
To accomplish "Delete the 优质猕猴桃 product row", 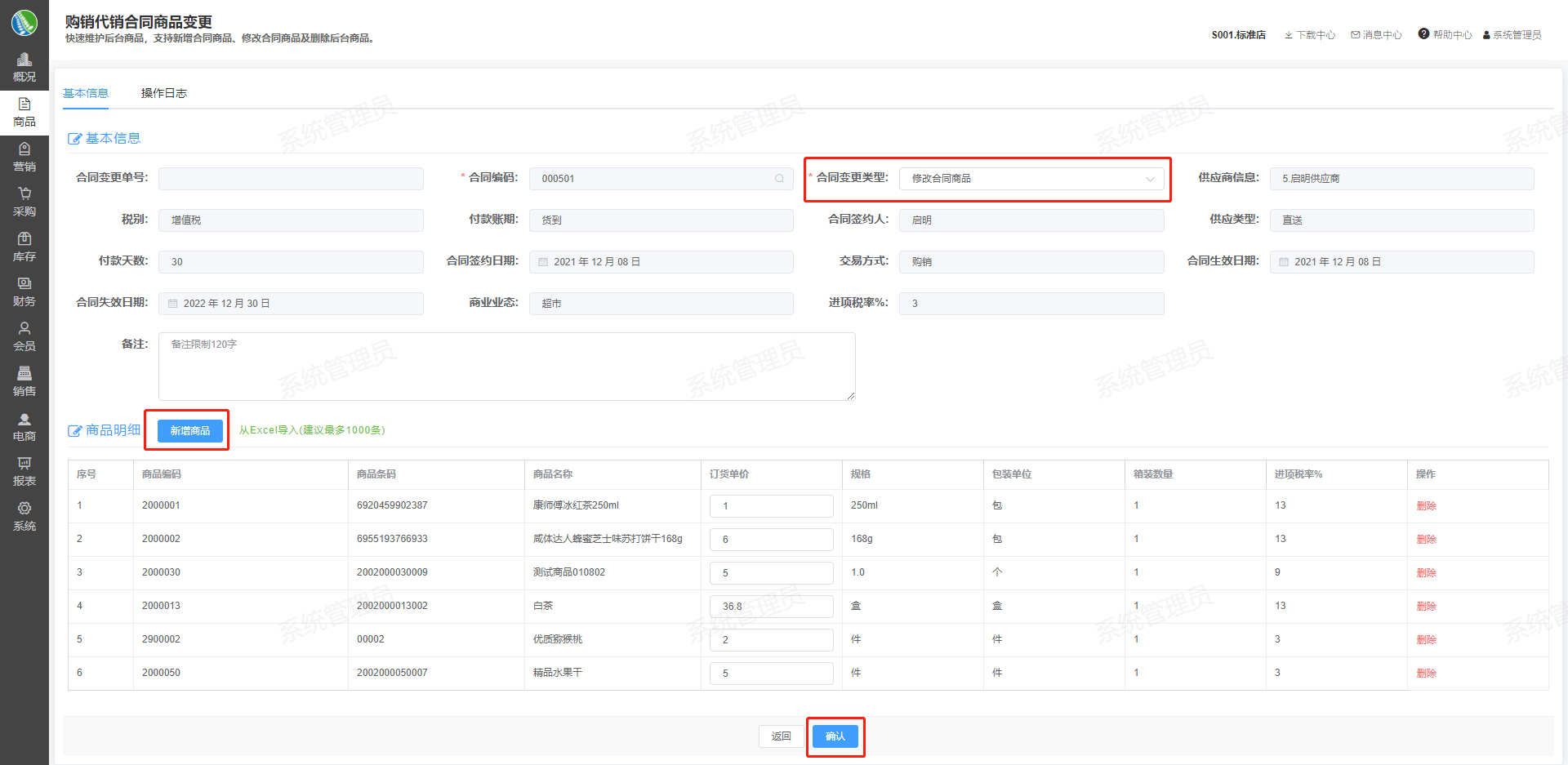I will 1426,640.
